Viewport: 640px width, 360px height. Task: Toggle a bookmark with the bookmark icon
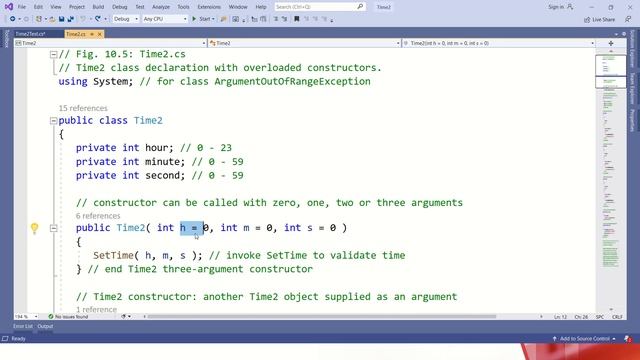coord(297,19)
